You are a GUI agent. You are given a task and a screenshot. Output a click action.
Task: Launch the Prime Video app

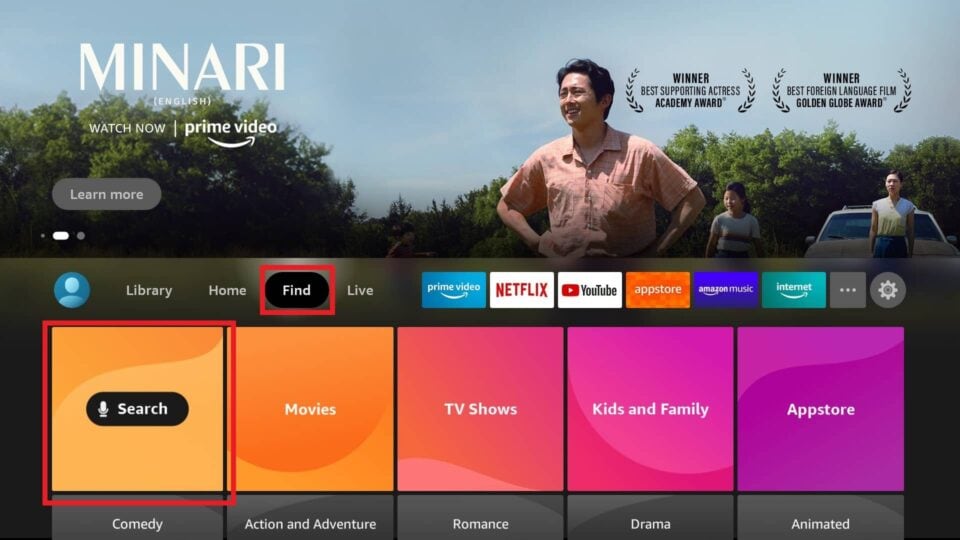454,290
